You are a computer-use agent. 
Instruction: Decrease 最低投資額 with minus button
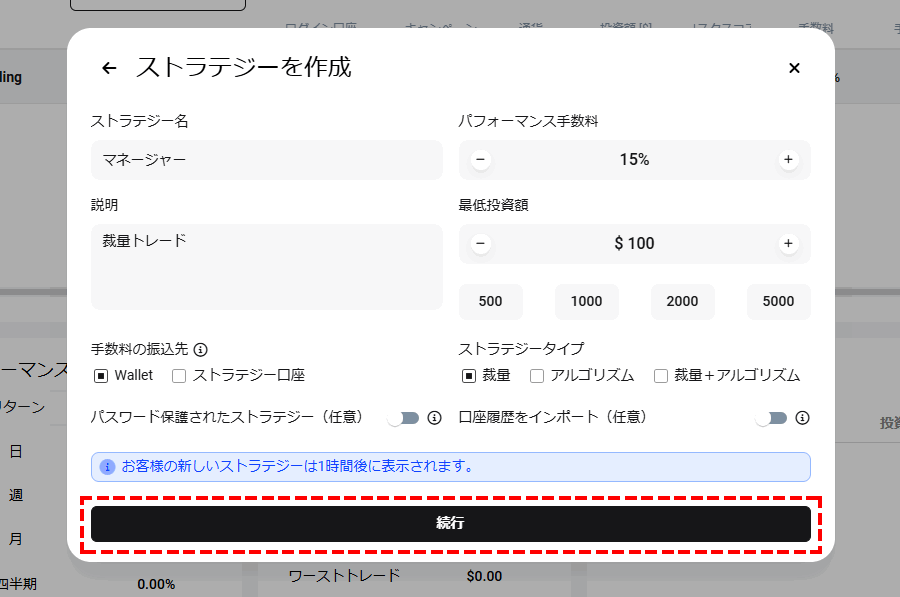(481, 243)
